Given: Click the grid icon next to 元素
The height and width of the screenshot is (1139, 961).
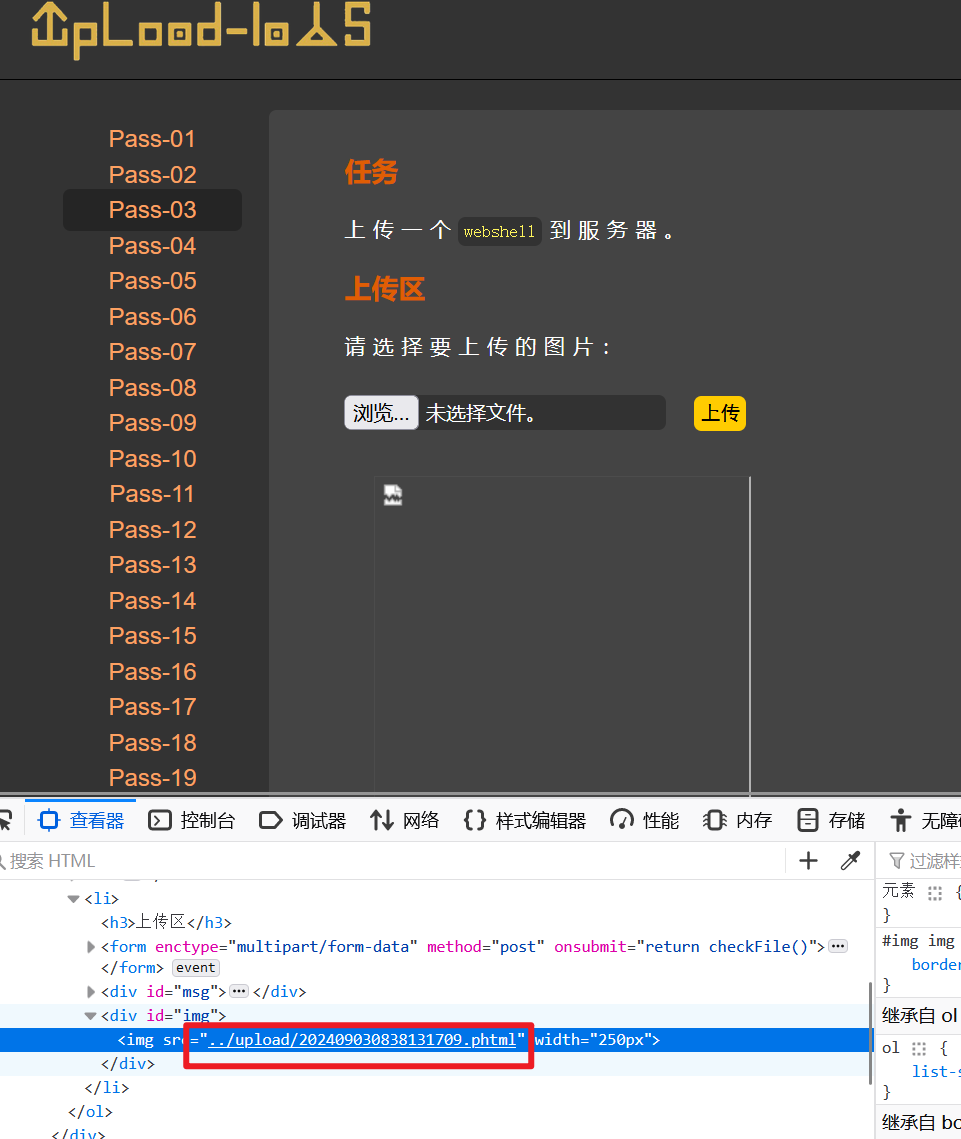Looking at the screenshot, I should click(x=935, y=893).
